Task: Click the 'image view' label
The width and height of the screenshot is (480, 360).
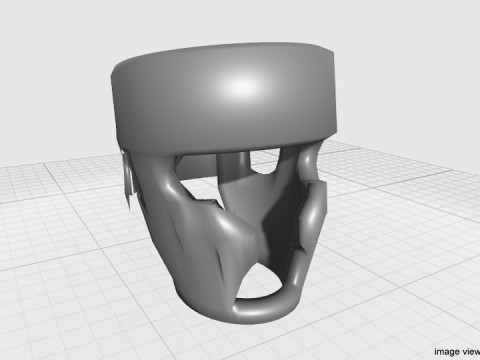Action: 457,351
